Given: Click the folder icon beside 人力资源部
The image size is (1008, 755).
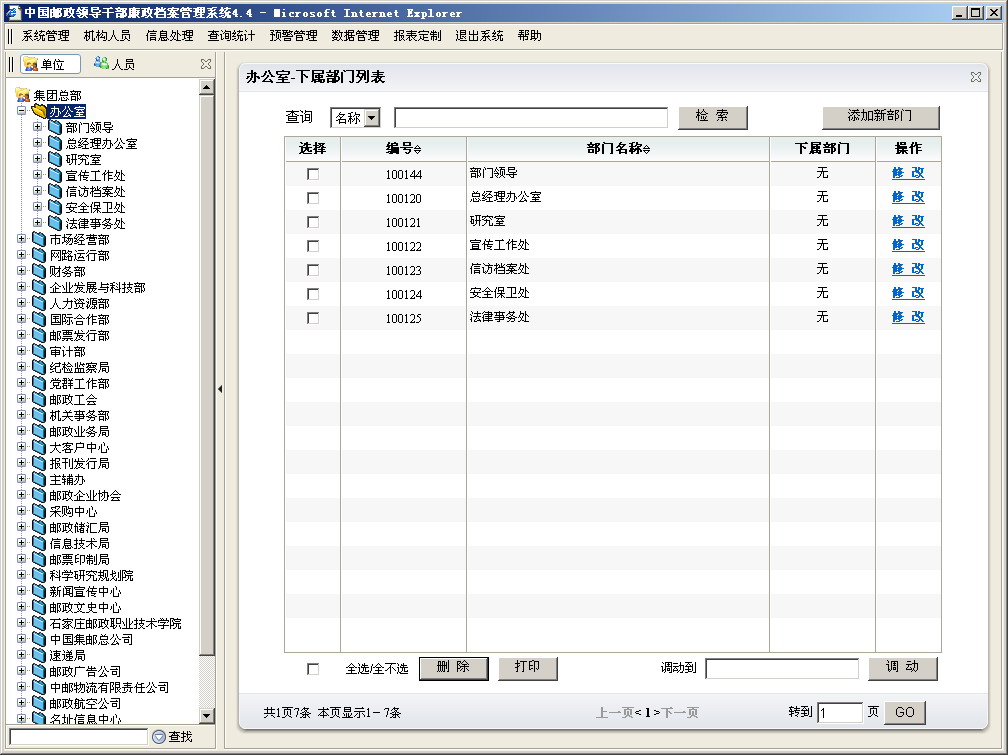Looking at the screenshot, I should 39,303.
